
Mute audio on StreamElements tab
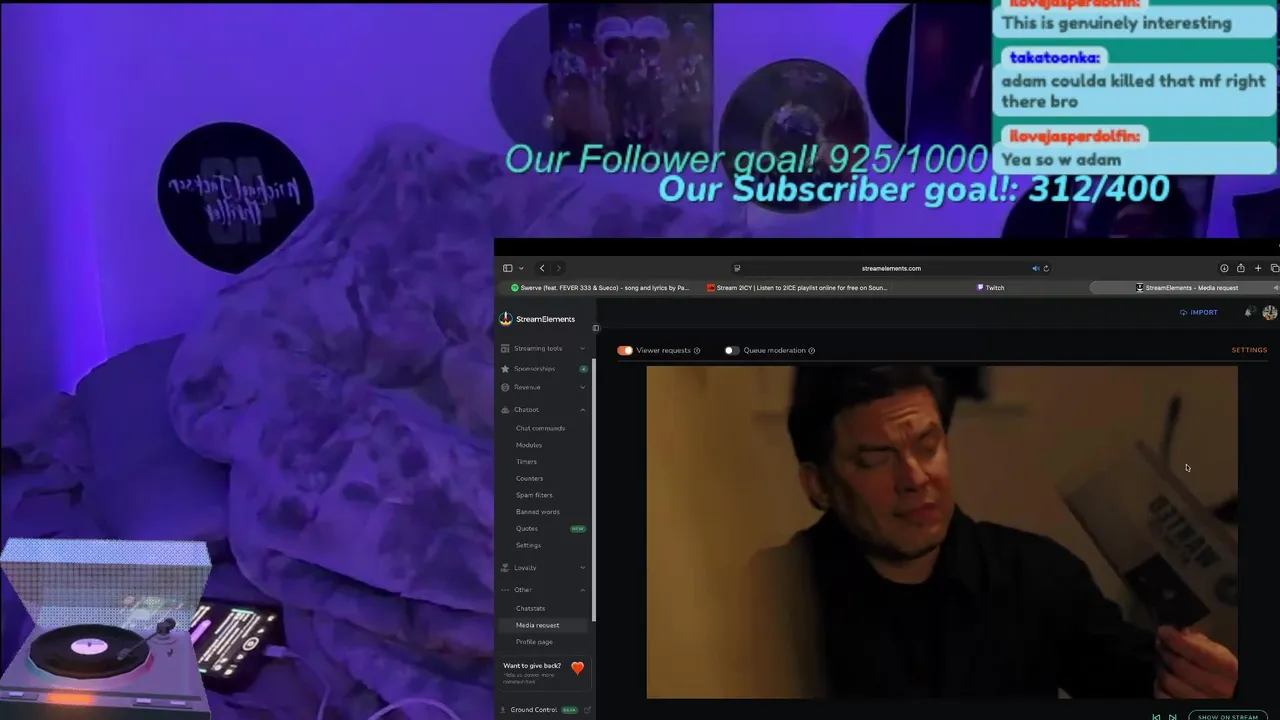(1275, 288)
